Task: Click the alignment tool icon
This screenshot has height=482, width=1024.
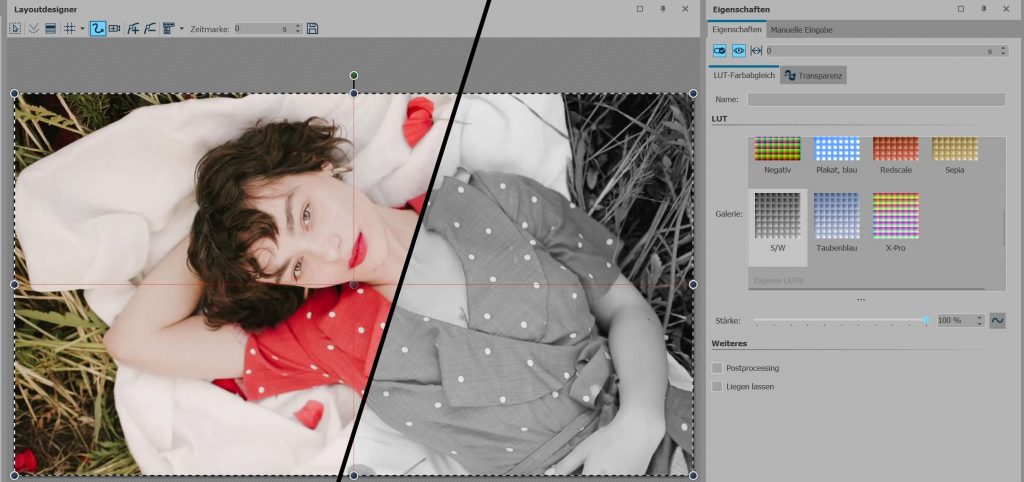Action: click(x=167, y=29)
